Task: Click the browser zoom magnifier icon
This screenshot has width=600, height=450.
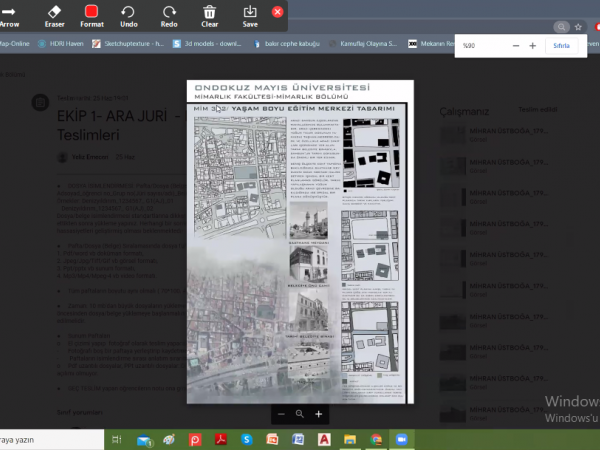Action: (x=561, y=27)
